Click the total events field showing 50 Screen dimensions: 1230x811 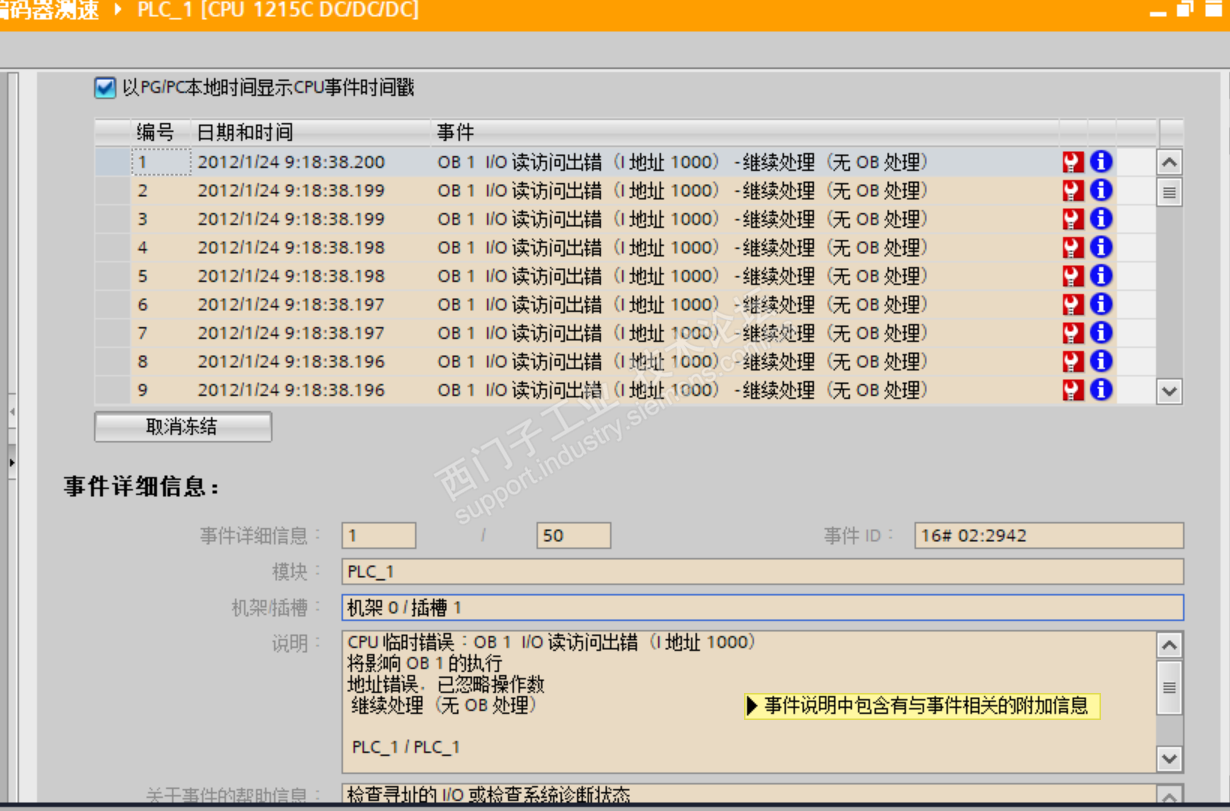click(x=573, y=535)
